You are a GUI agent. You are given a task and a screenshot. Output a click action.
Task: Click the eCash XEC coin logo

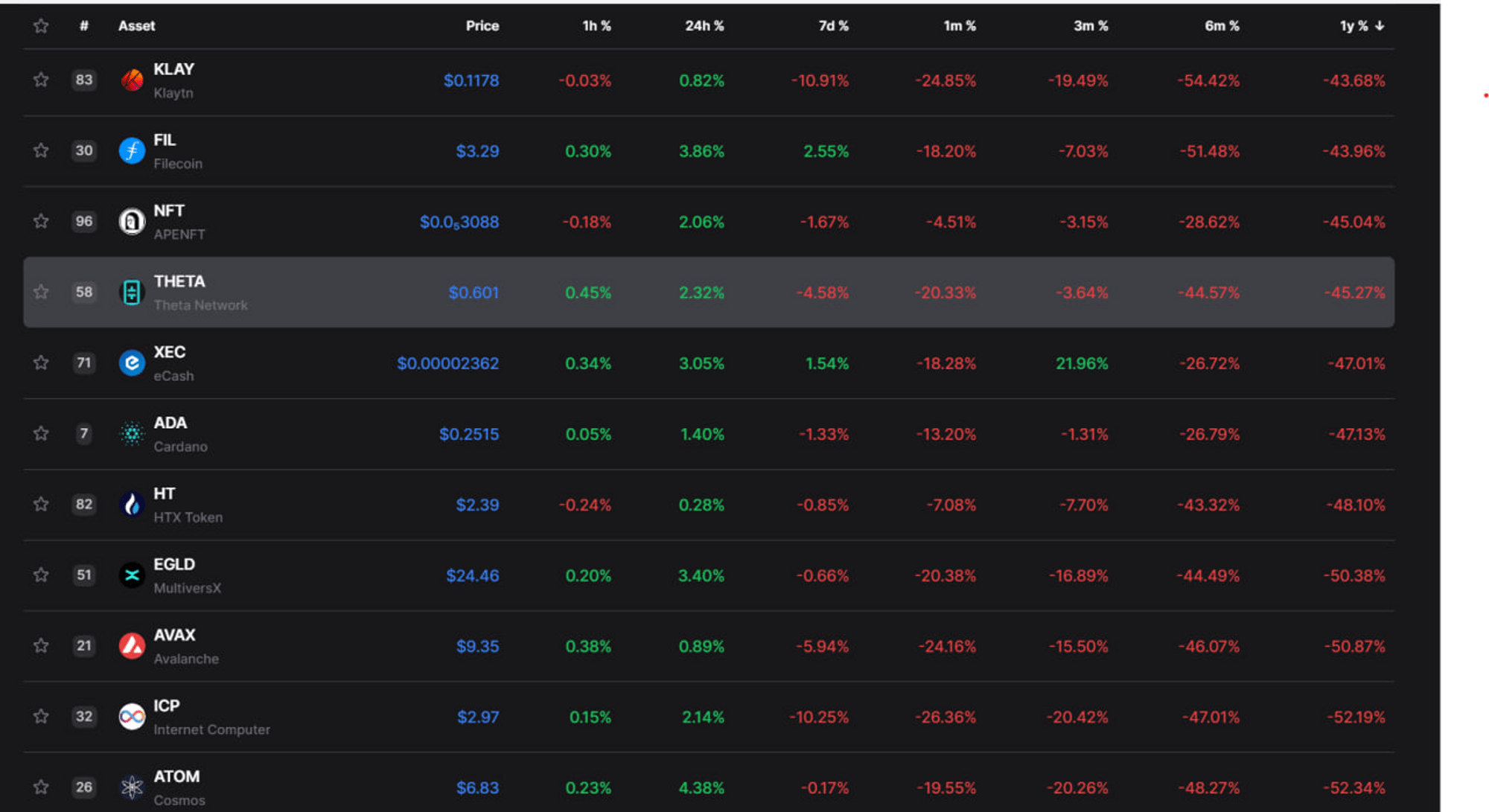(132, 362)
